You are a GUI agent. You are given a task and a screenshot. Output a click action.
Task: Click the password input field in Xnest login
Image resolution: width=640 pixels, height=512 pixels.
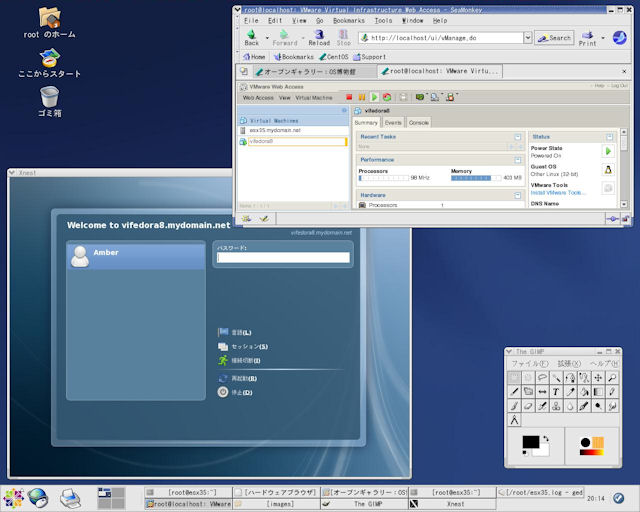[283, 258]
